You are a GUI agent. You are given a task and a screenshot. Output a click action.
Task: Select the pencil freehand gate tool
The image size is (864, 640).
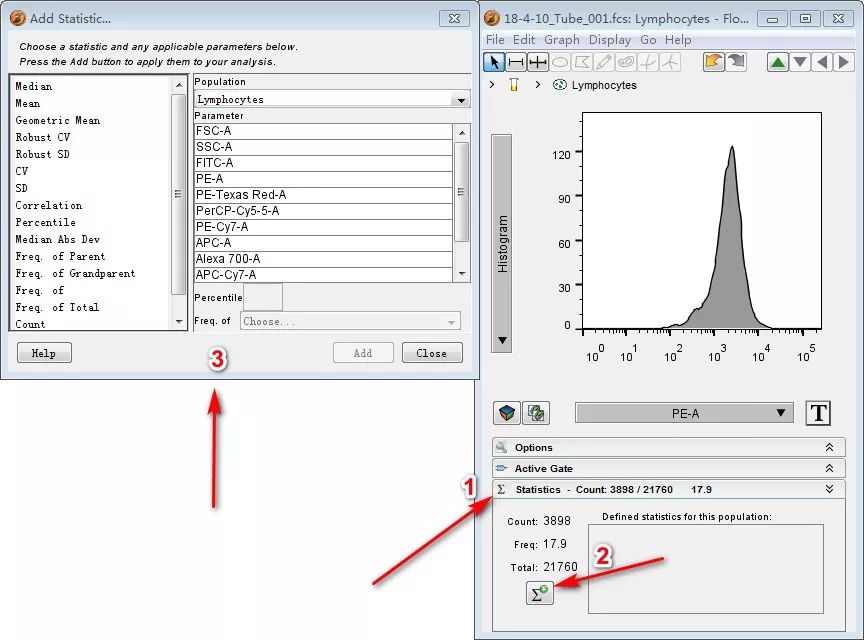604,62
